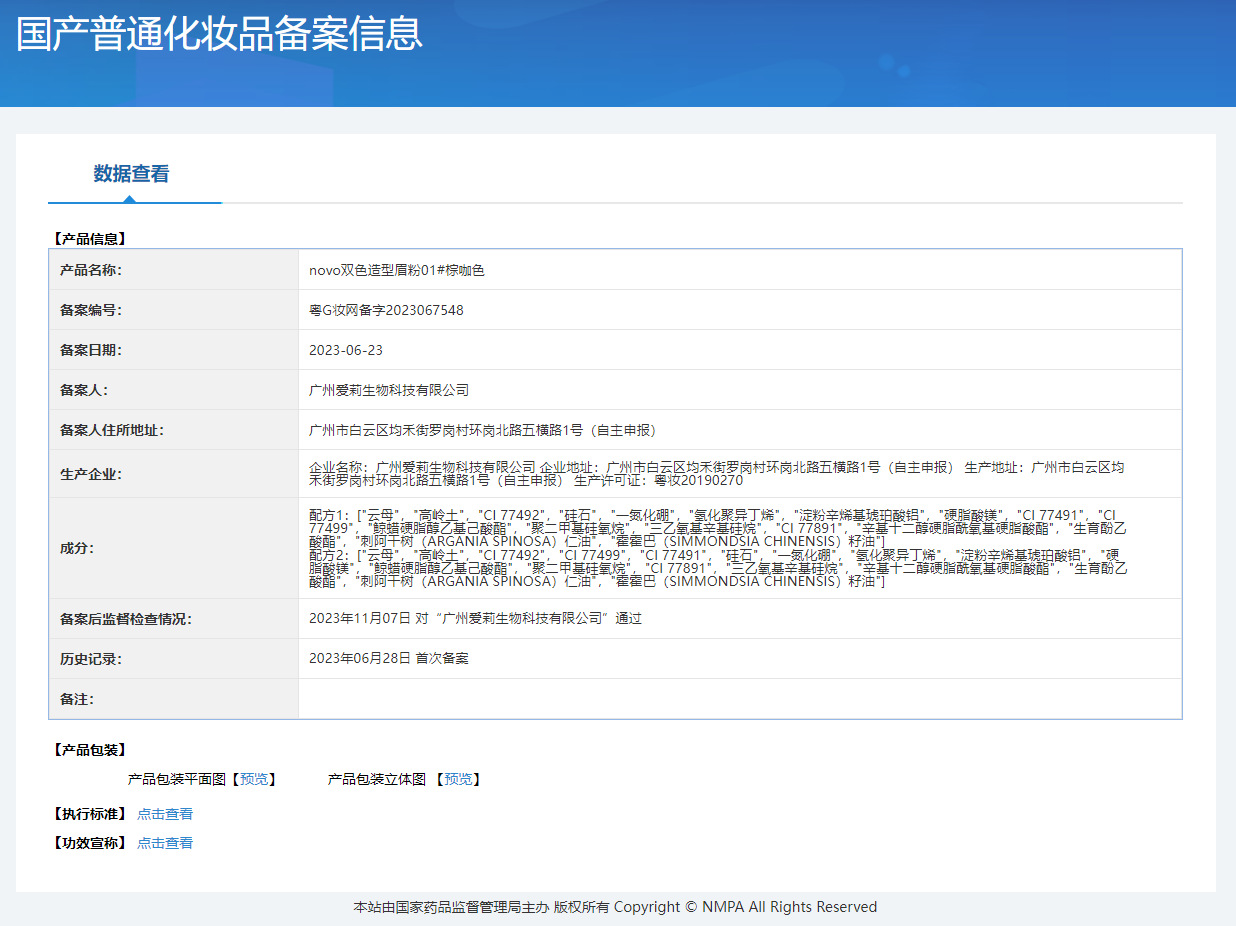Click the 【产品包装】 section heading

89,750
